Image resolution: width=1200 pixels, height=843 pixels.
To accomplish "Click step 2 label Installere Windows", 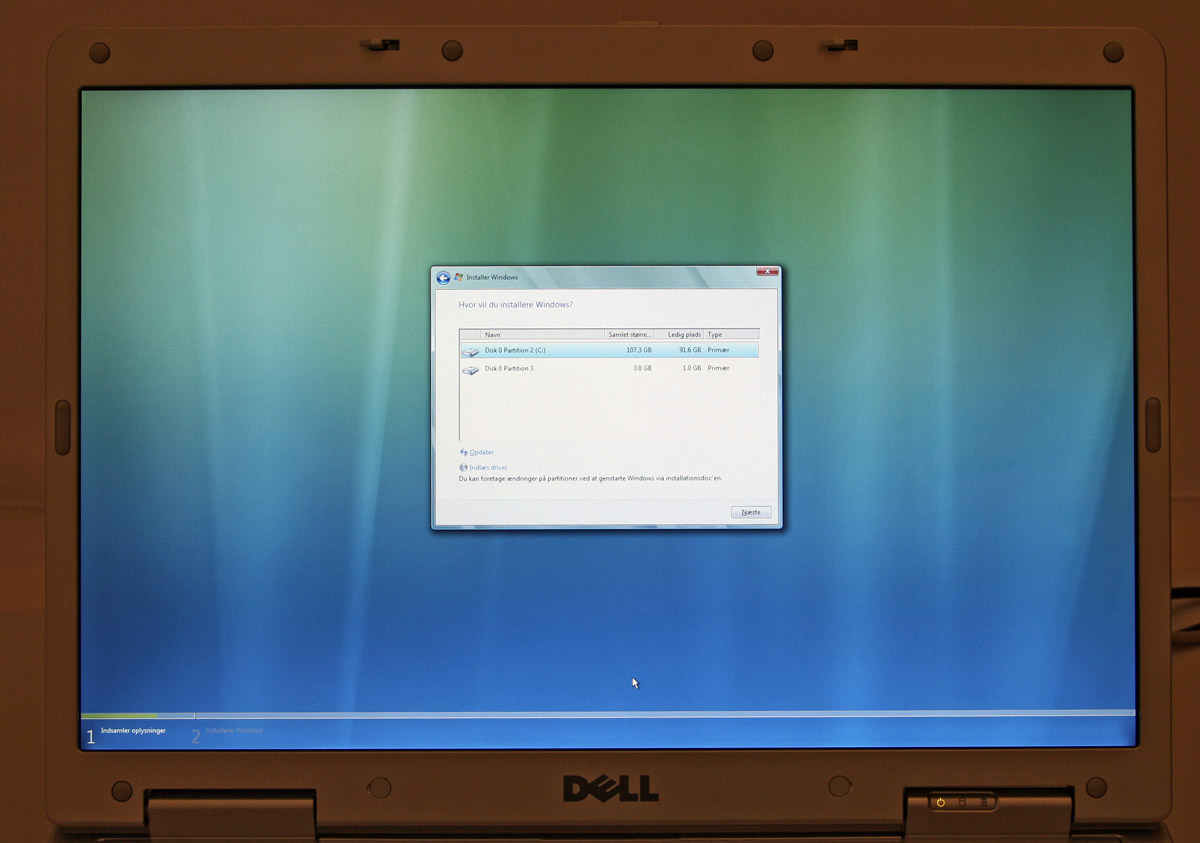I will (x=234, y=731).
